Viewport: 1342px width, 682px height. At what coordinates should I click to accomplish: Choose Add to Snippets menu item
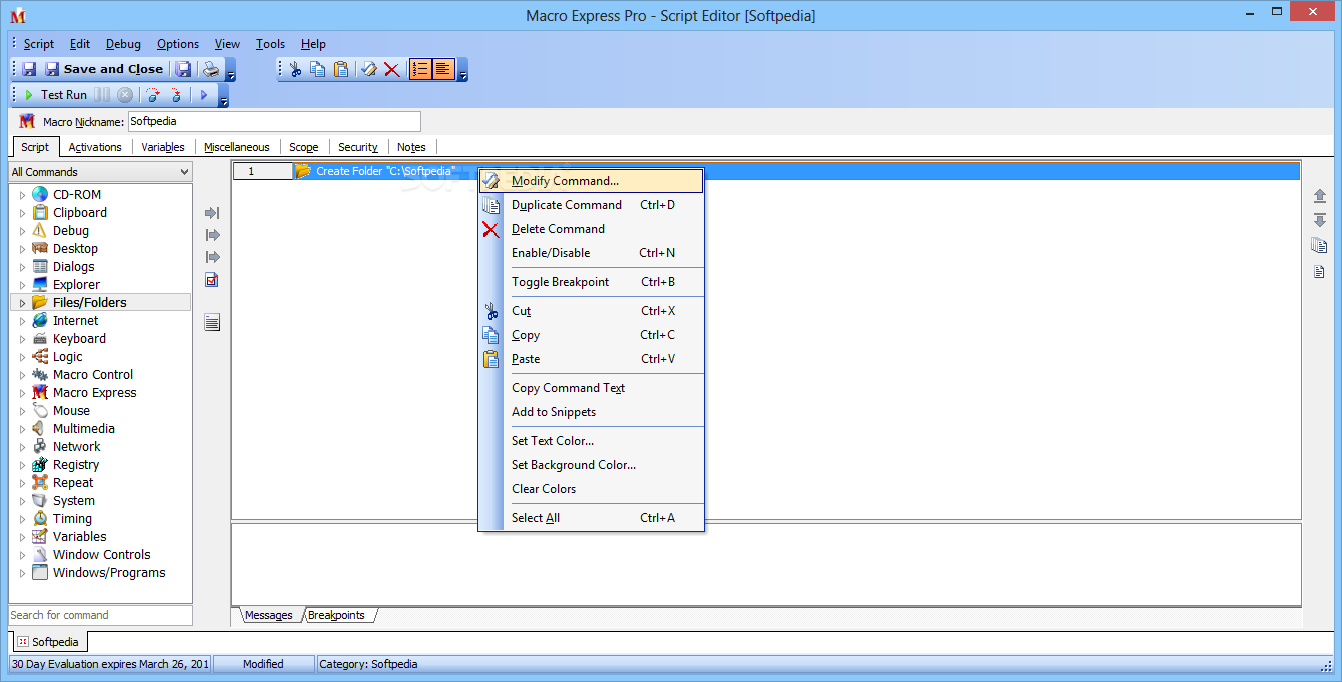point(591,412)
